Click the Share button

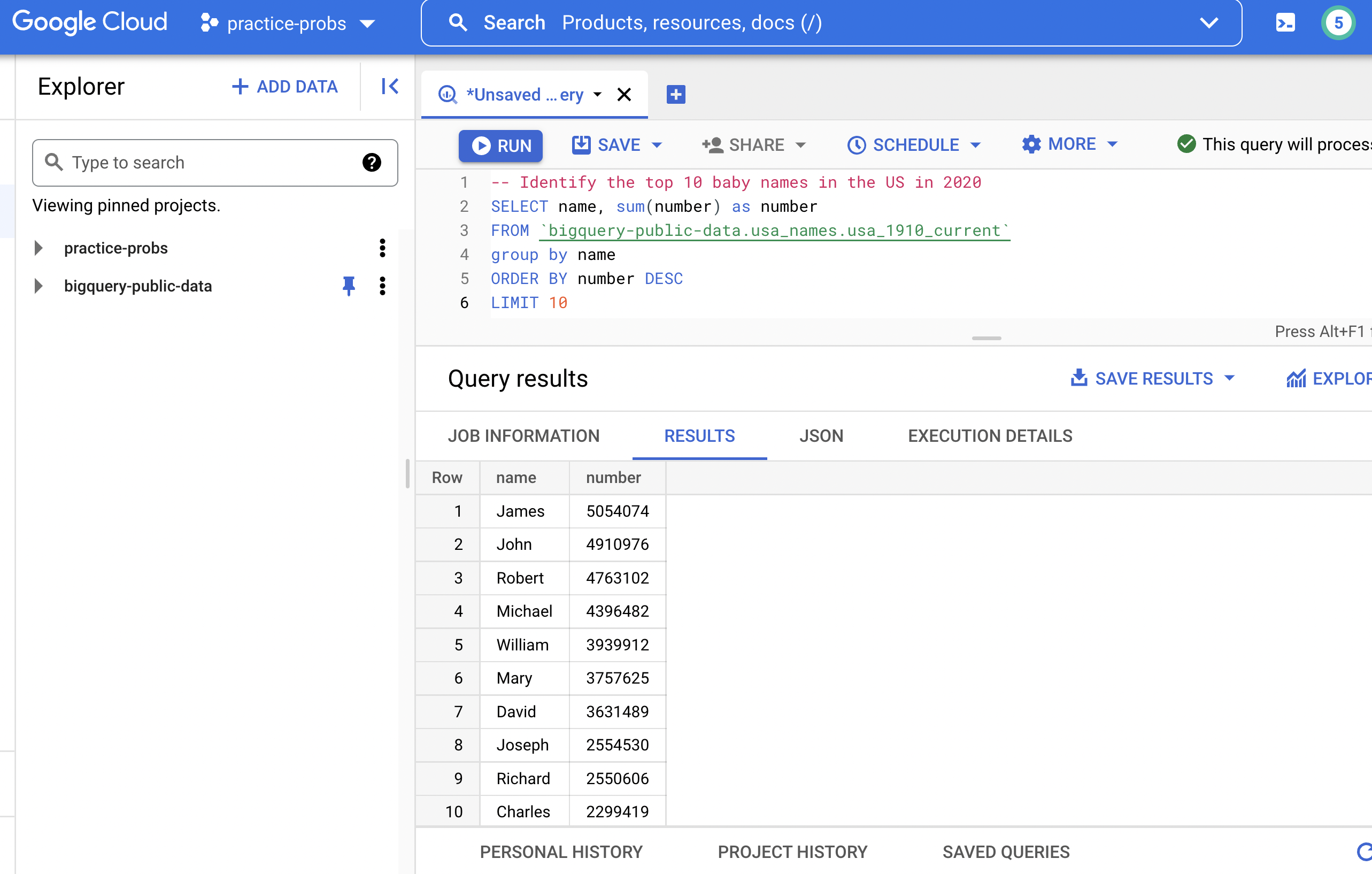click(x=743, y=145)
